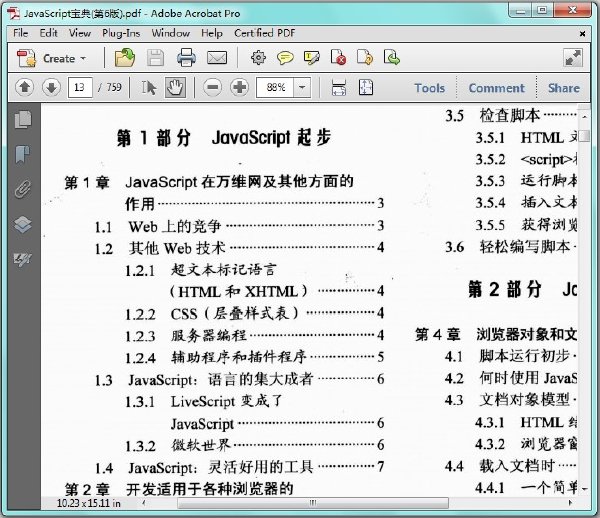This screenshot has width=600, height=518.
Task: Click the Create PDF icon
Action: pos(26,58)
